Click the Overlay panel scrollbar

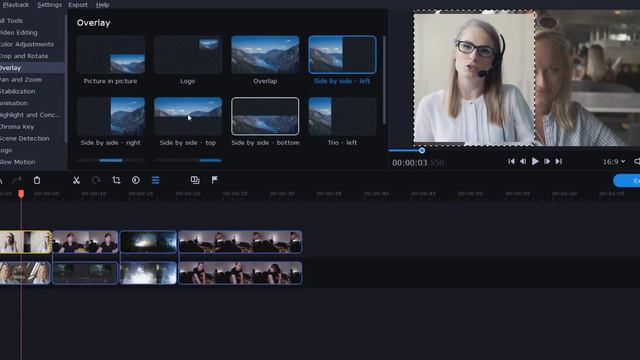[384, 80]
